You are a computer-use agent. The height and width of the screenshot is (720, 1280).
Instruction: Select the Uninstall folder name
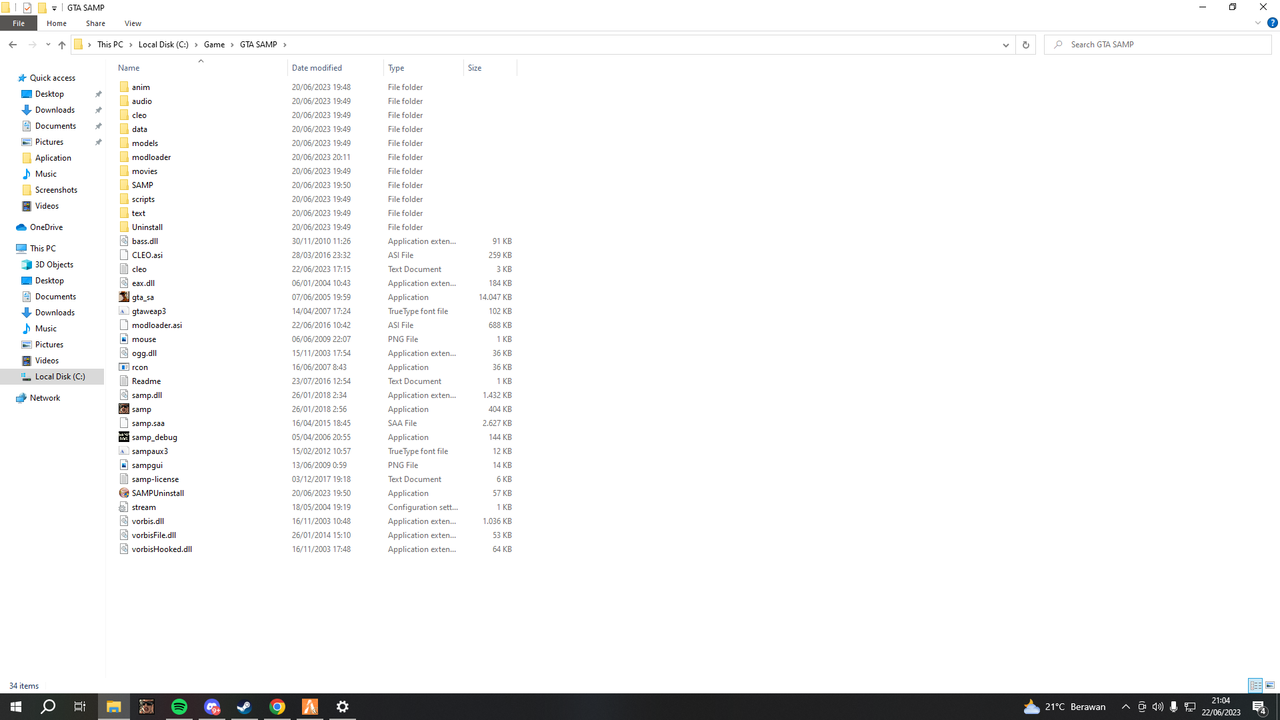tap(147, 227)
